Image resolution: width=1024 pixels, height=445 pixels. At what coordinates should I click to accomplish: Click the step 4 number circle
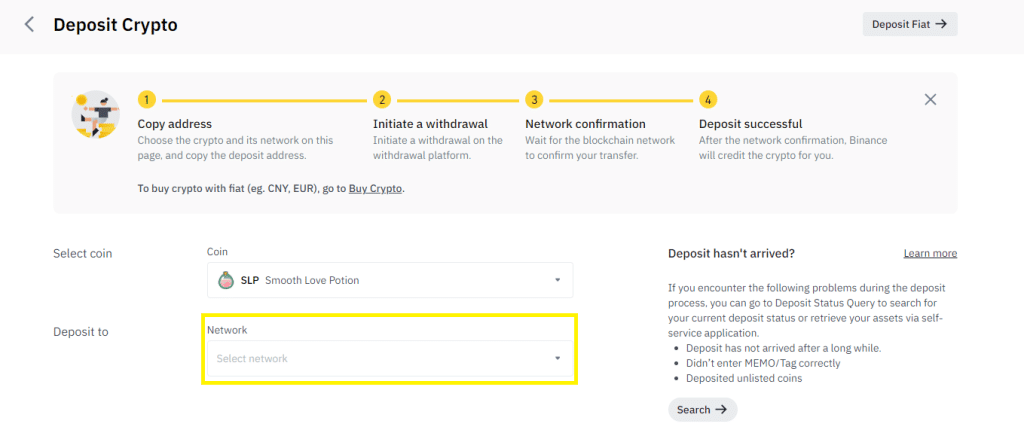[x=708, y=100]
